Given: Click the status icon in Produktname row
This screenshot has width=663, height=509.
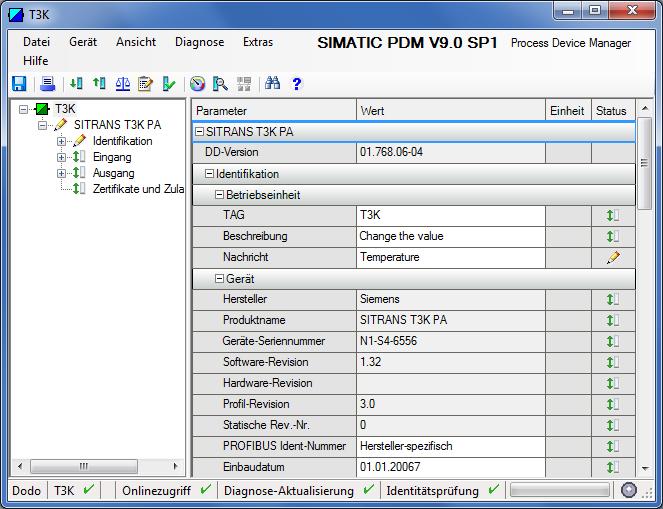Looking at the screenshot, I should [x=613, y=320].
